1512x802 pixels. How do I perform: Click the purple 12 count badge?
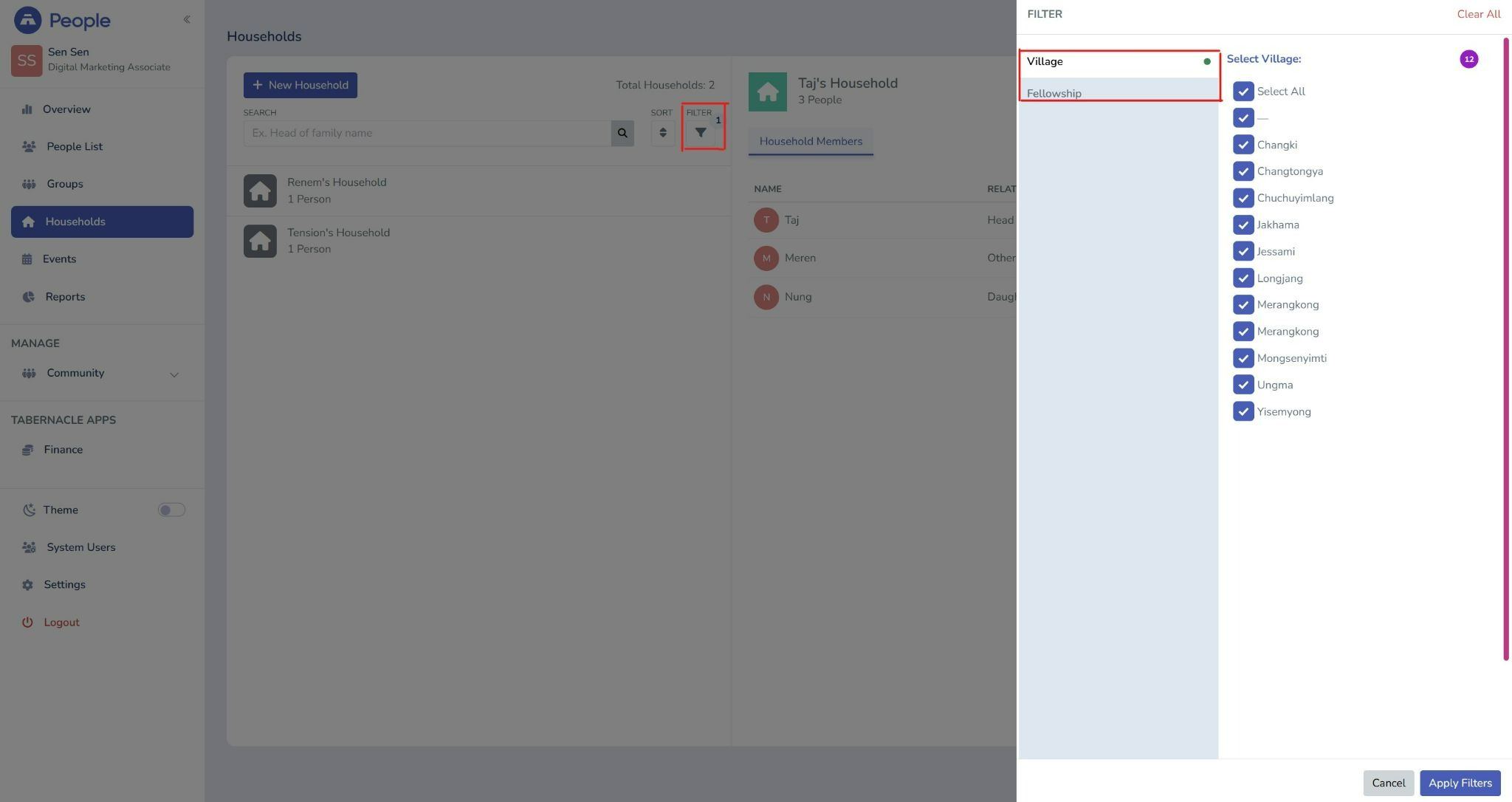[1469, 59]
